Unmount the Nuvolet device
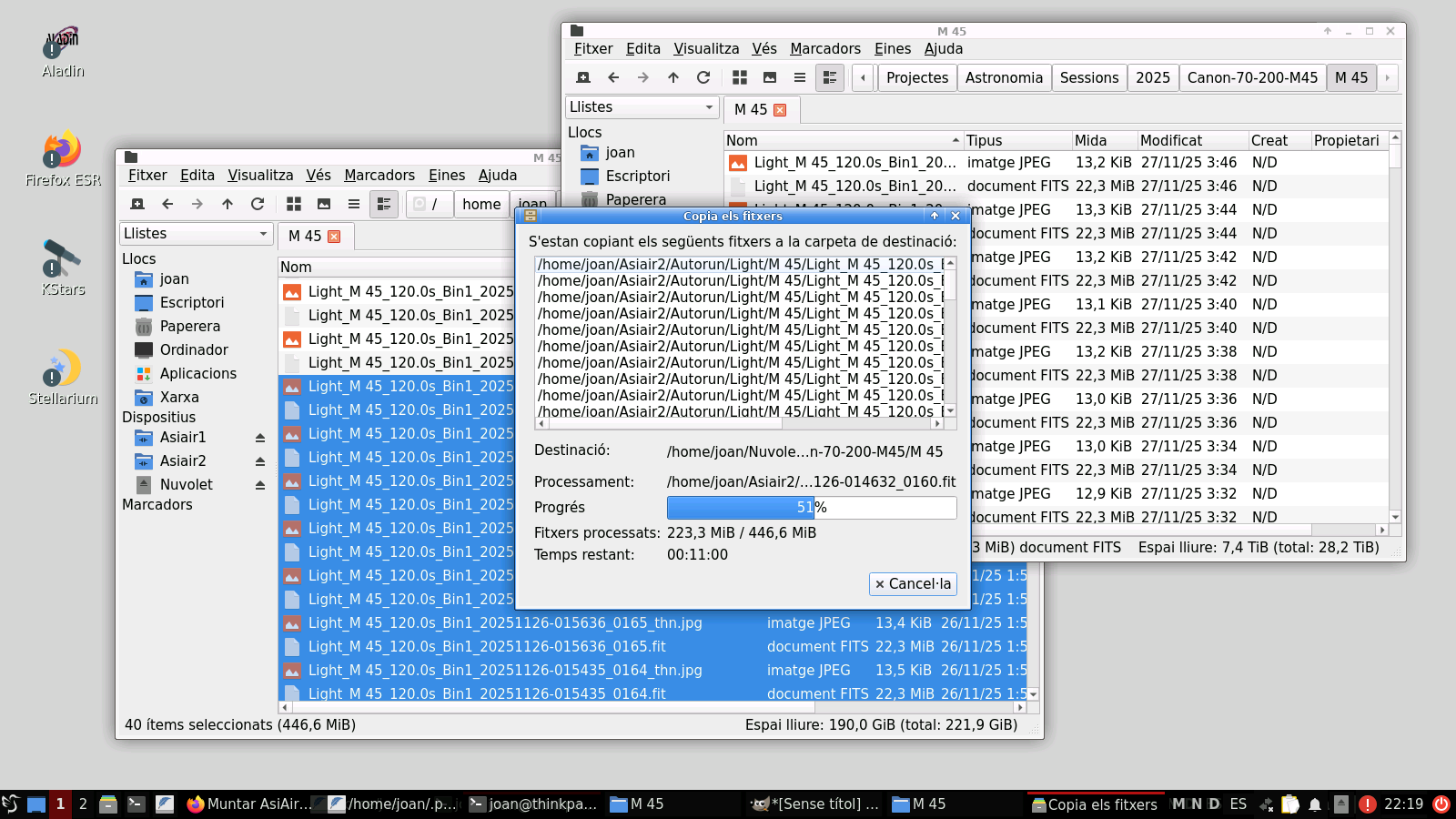Image resolution: width=1456 pixels, height=819 pixels. 260,485
